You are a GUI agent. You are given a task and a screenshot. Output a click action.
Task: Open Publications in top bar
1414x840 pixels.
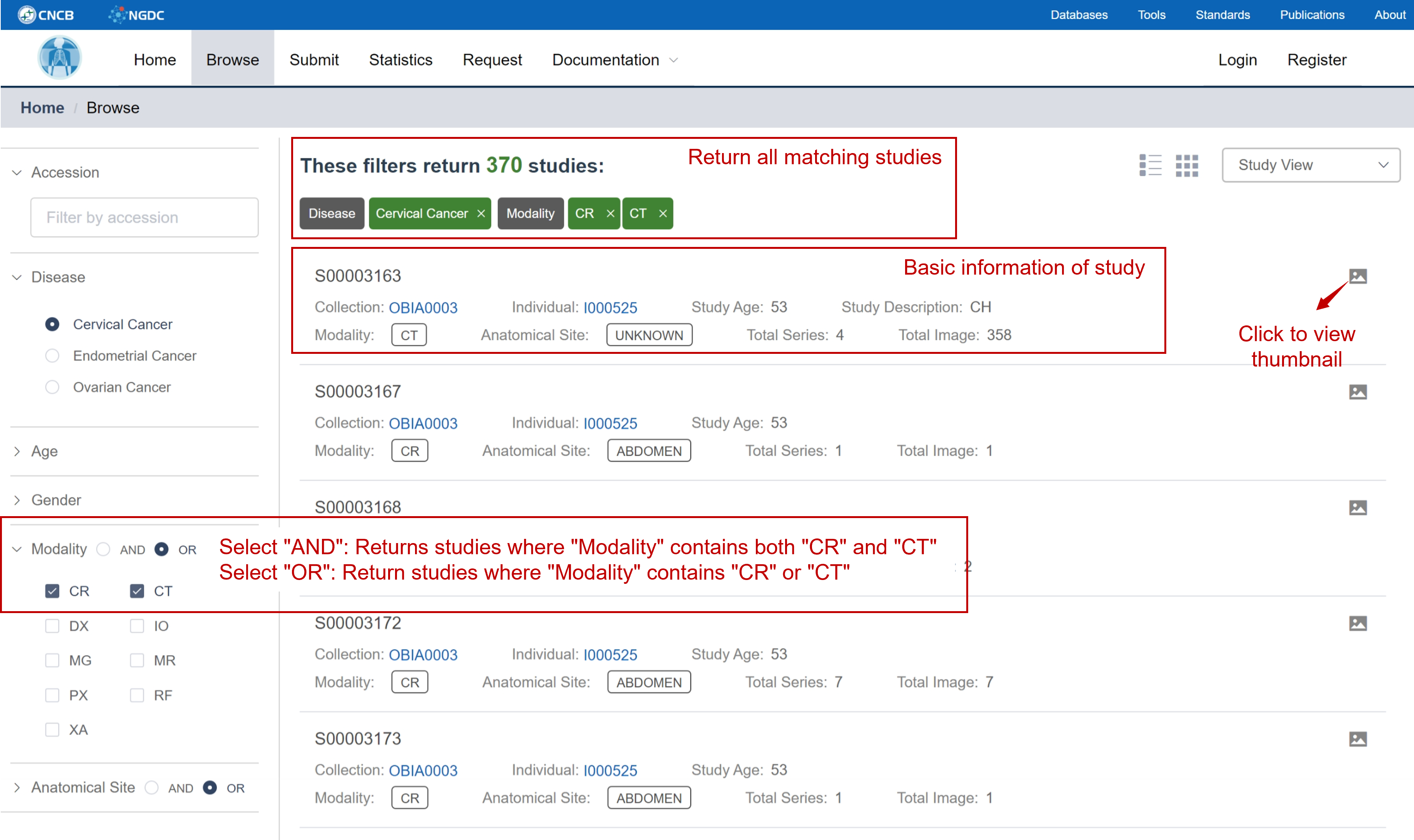click(1312, 15)
